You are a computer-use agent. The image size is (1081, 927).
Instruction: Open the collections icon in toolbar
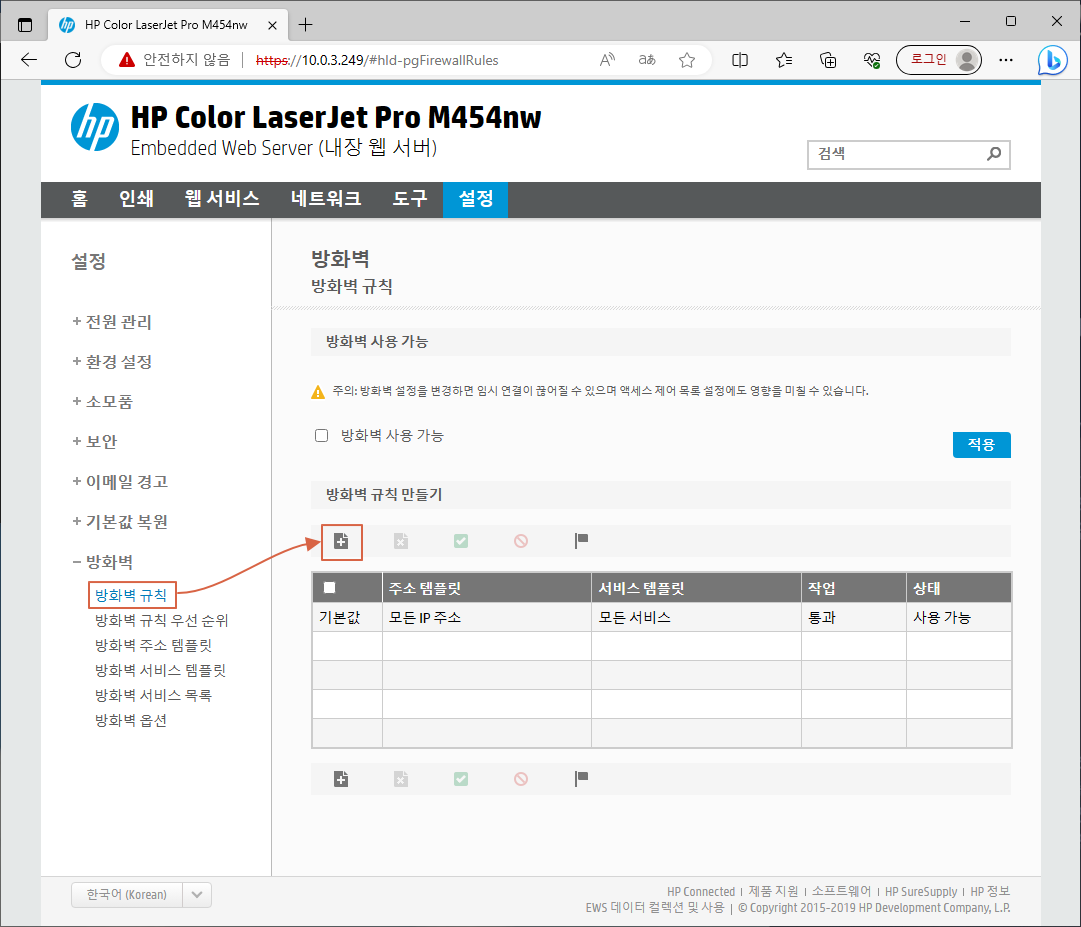[x=828, y=60]
